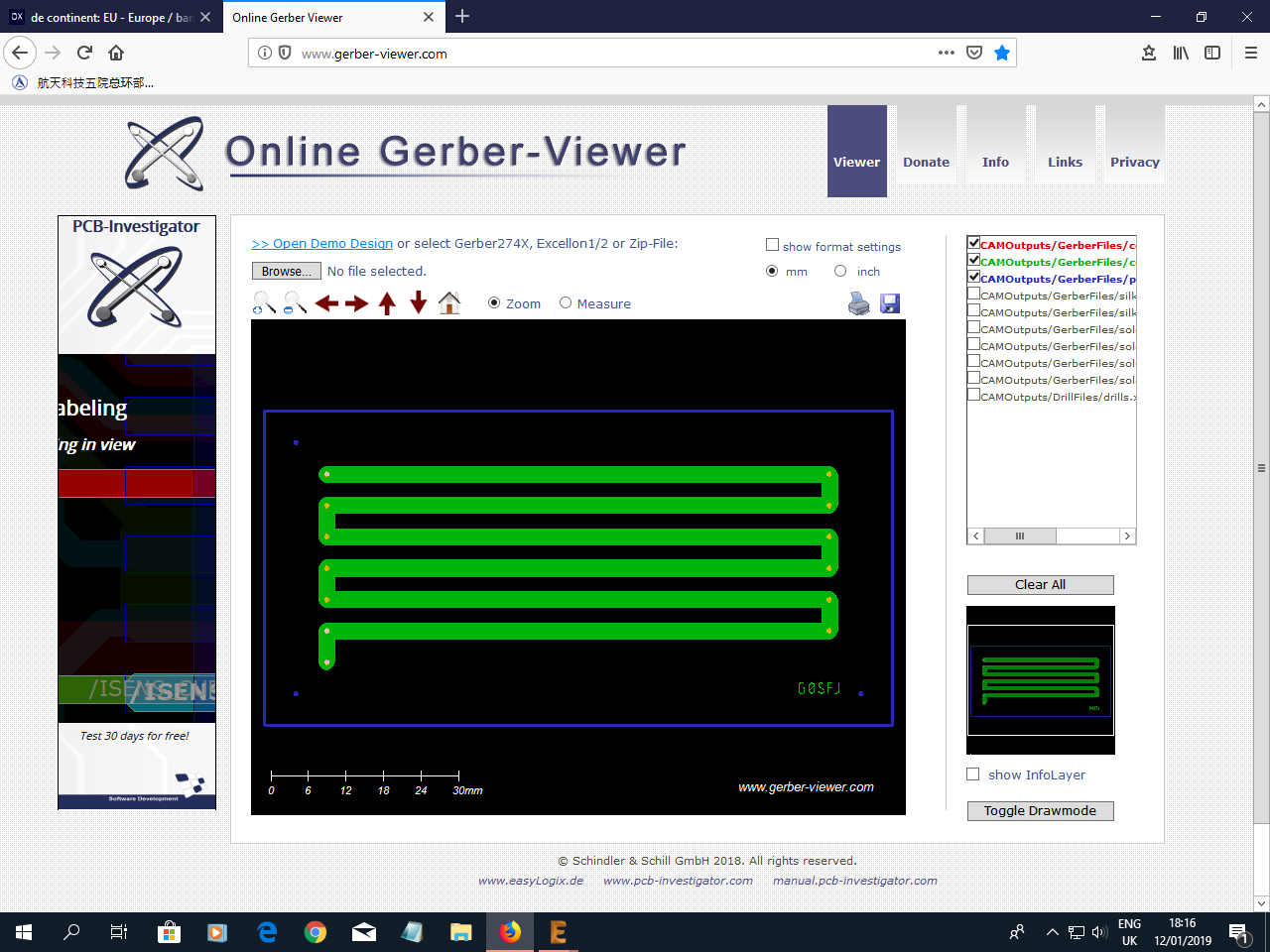Screen dimensions: 1270x952
Task: Open the Chinese bookmark in bookmarks bar
Action: (x=83, y=83)
